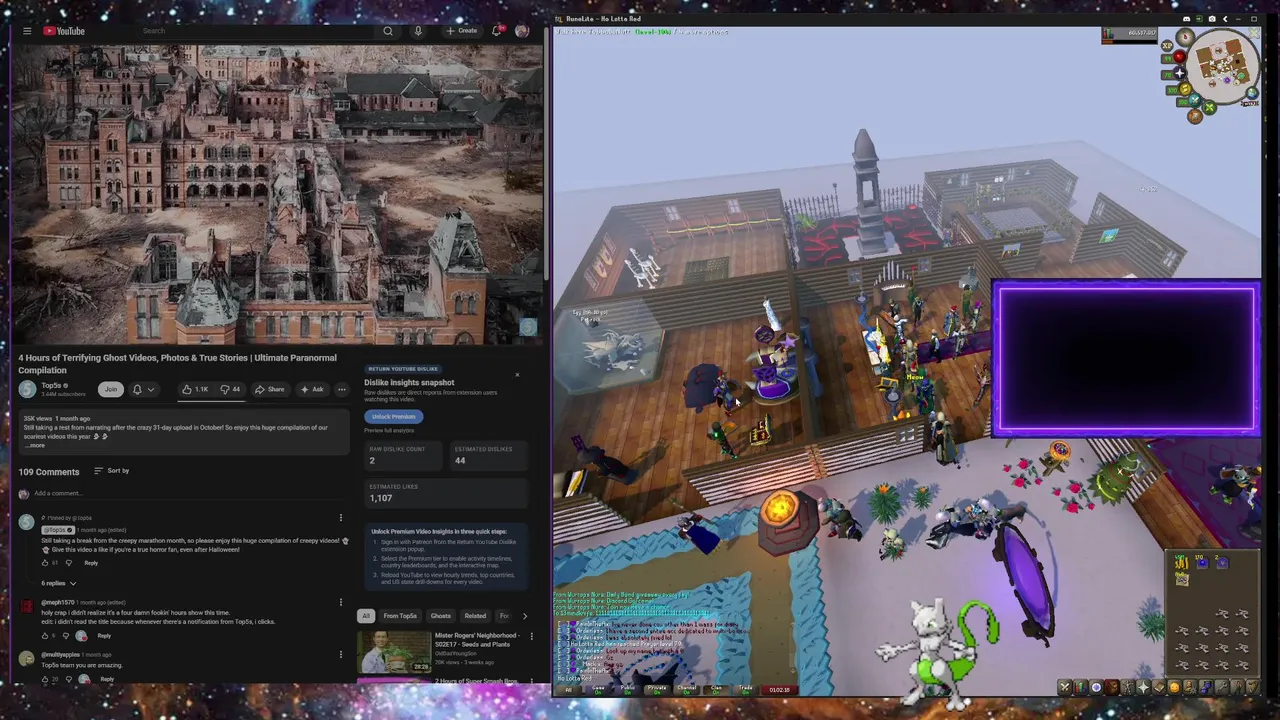The width and height of the screenshot is (1280, 720).
Task: Select the All filter chip
Action: pos(366,616)
